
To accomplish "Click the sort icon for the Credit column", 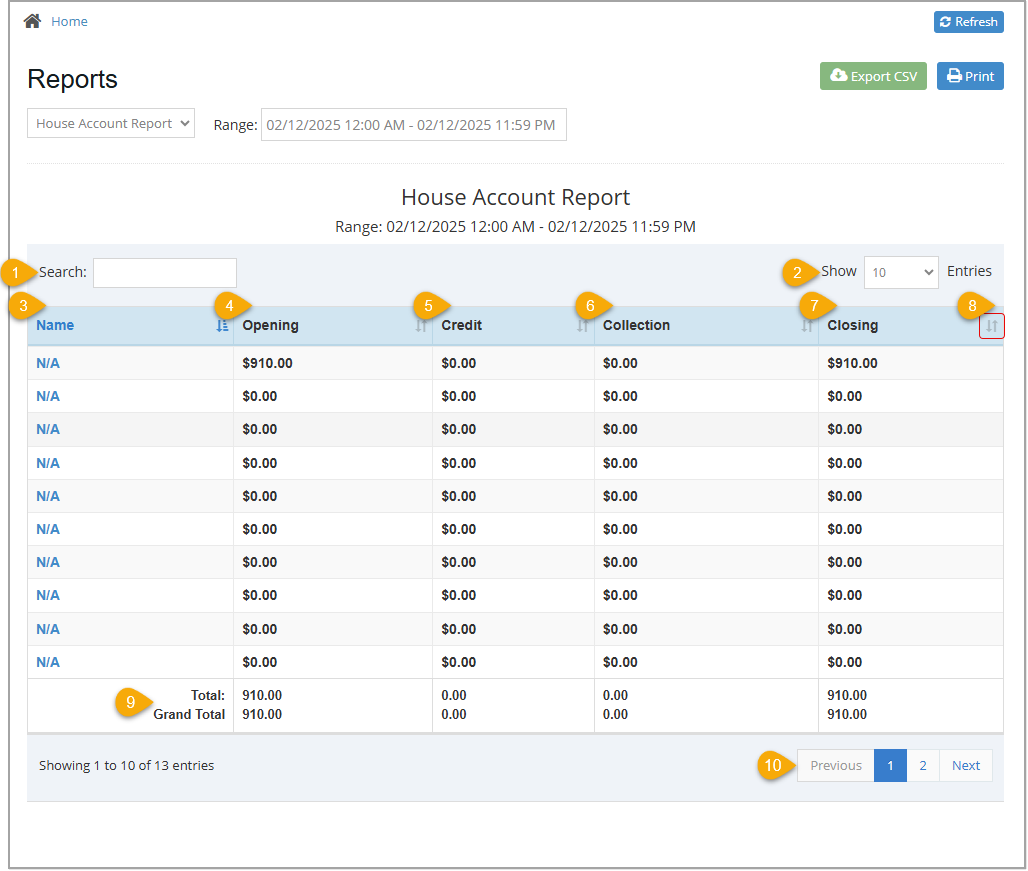I will click(585, 325).
